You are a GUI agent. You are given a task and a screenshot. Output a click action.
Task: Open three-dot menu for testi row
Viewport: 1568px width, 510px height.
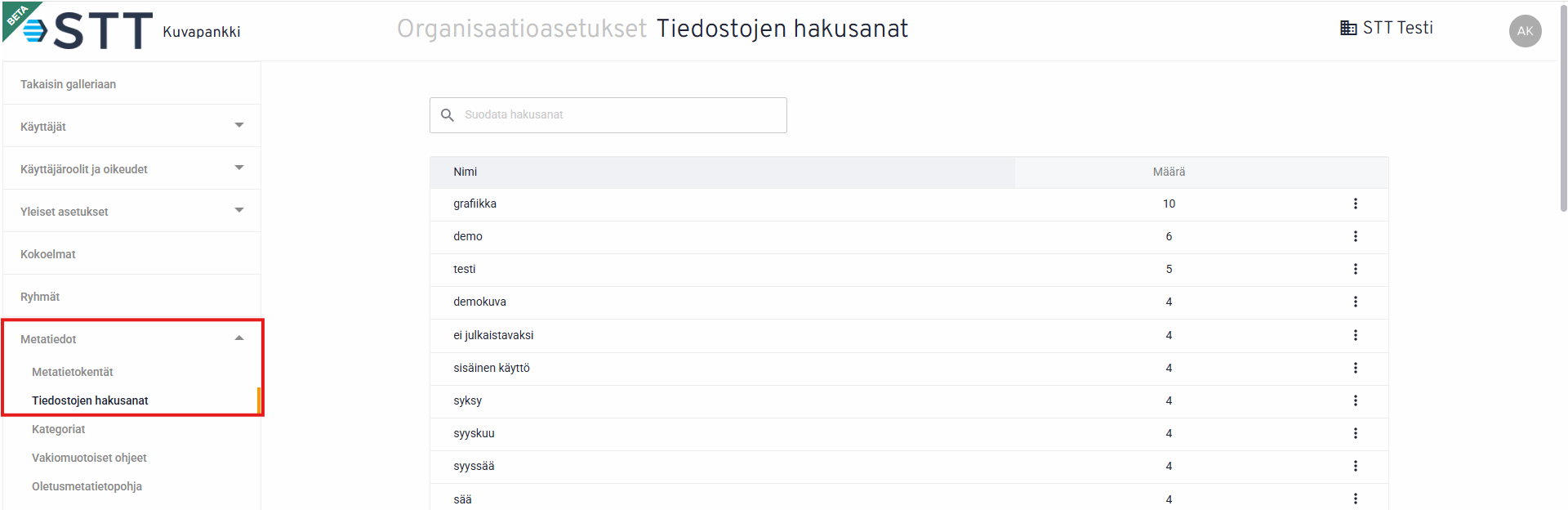point(1355,269)
